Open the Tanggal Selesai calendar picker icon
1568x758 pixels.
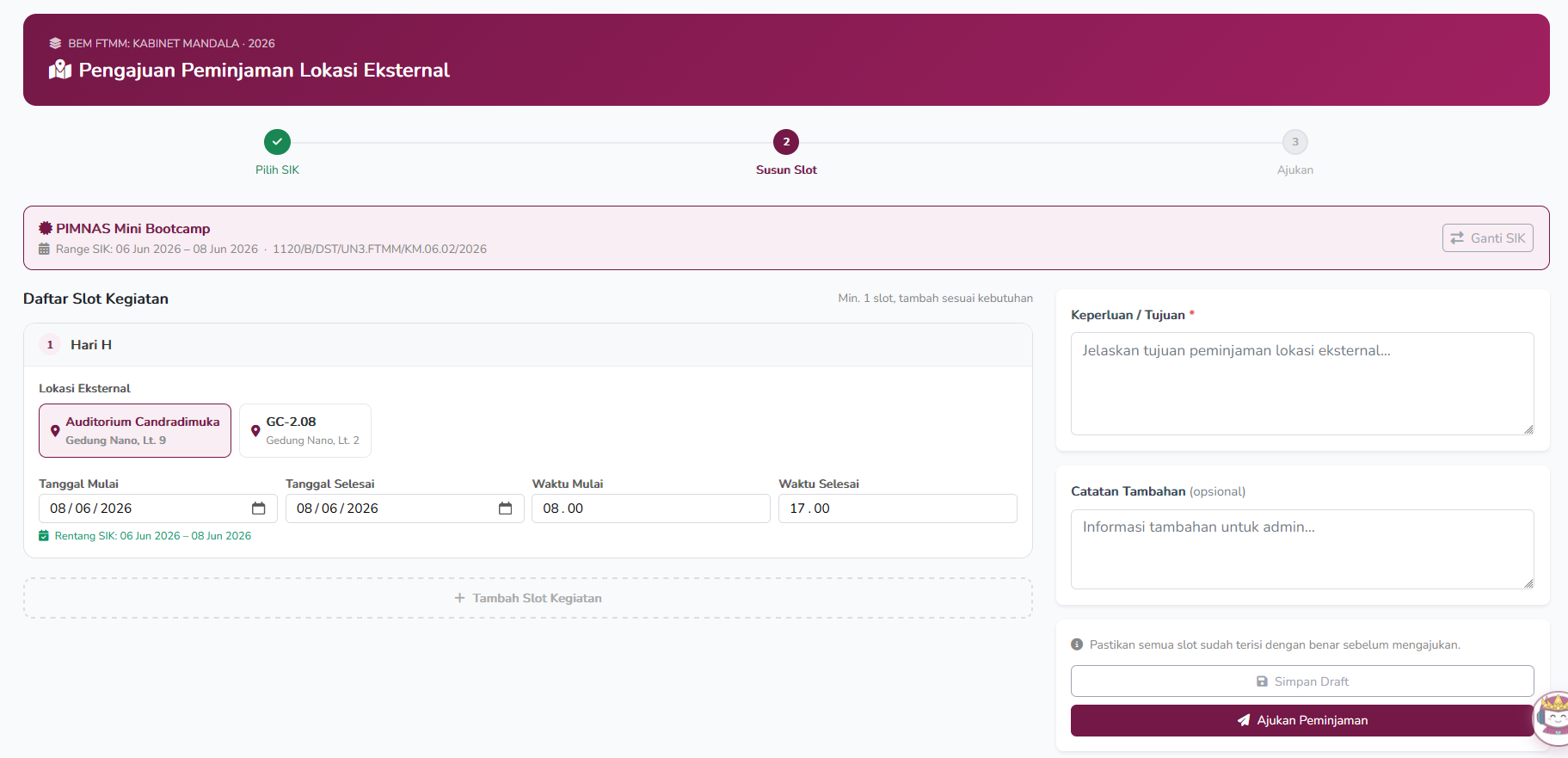[505, 508]
